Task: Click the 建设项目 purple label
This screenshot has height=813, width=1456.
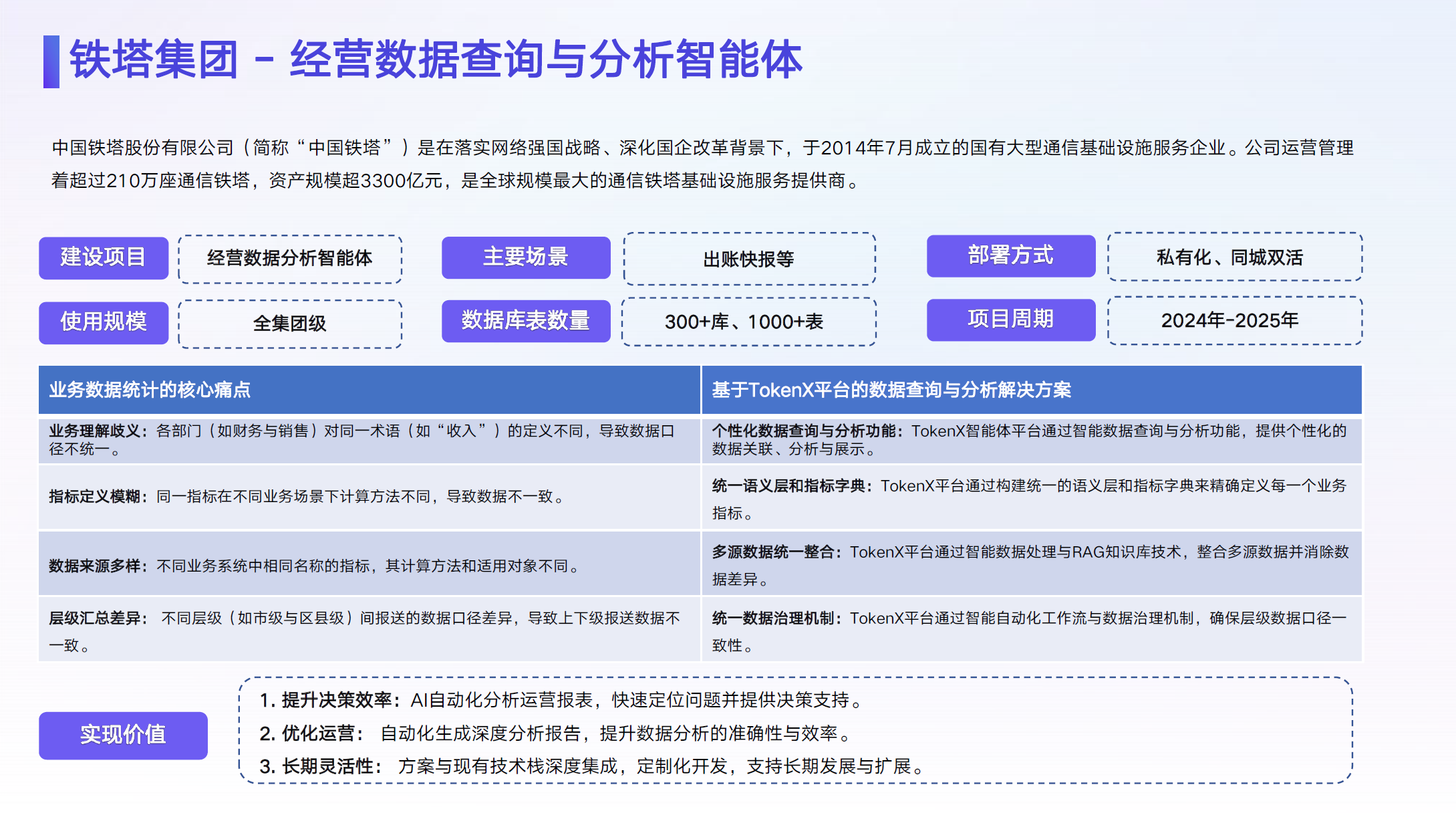Action: coord(104,257)
